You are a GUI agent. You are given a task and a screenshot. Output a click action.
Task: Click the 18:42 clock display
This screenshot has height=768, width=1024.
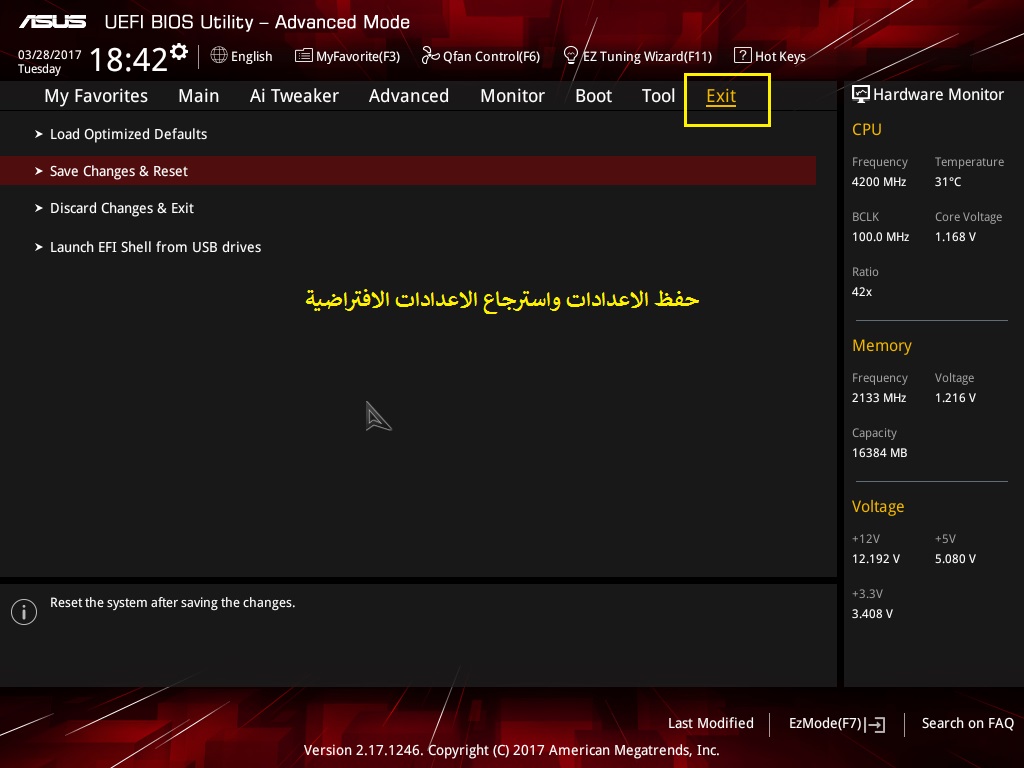129,59
